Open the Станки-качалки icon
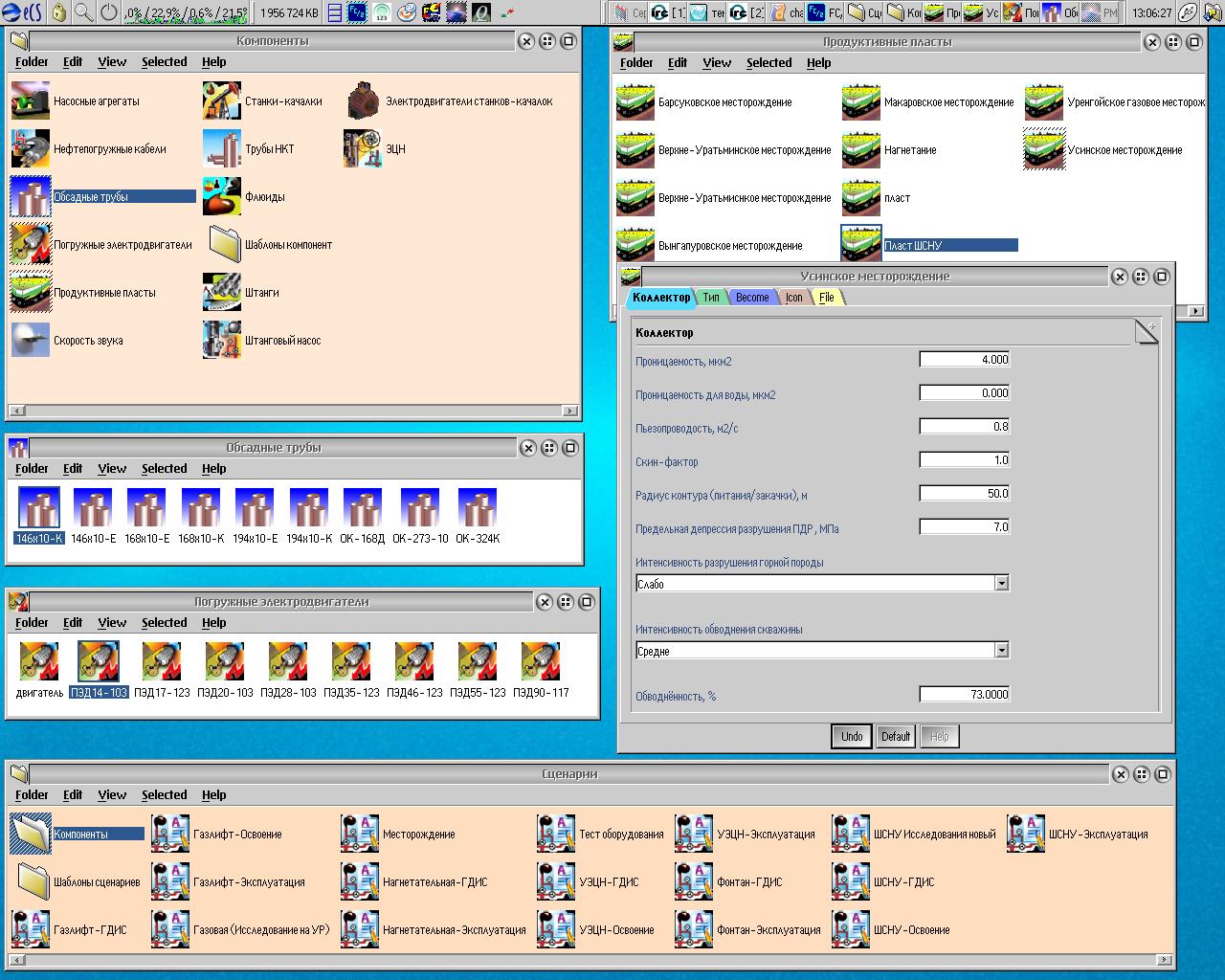 [x=222, y=101]
